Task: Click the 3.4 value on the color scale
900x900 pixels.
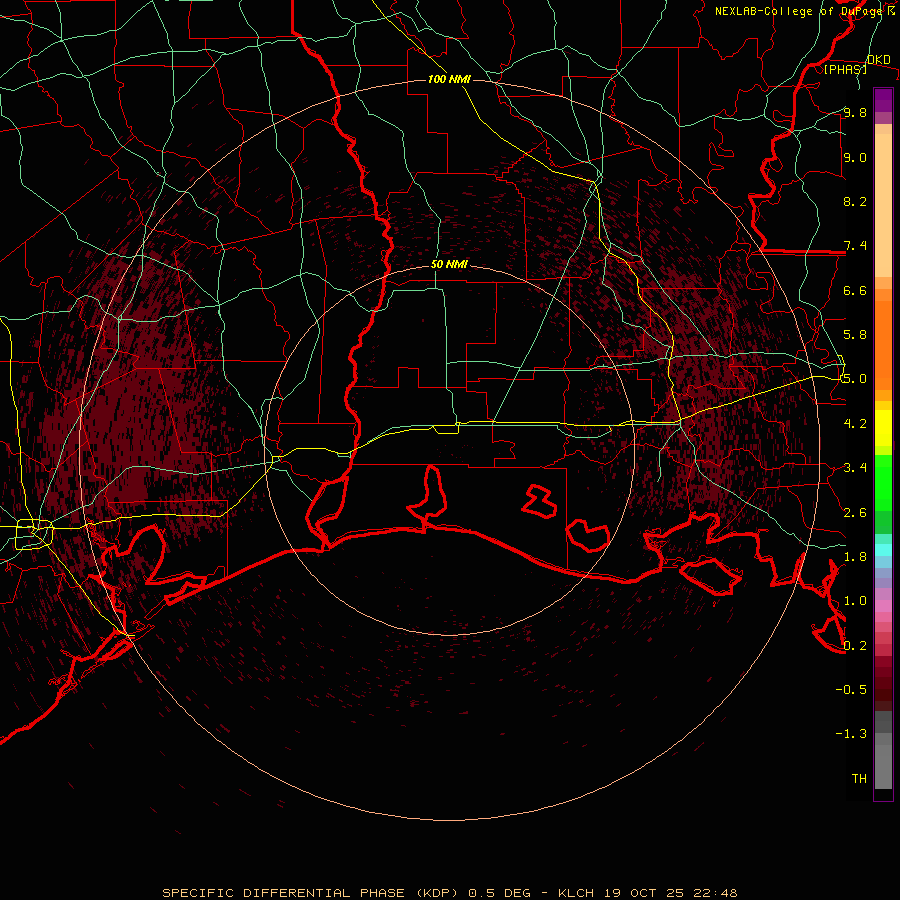Action: tap(855, 468)
